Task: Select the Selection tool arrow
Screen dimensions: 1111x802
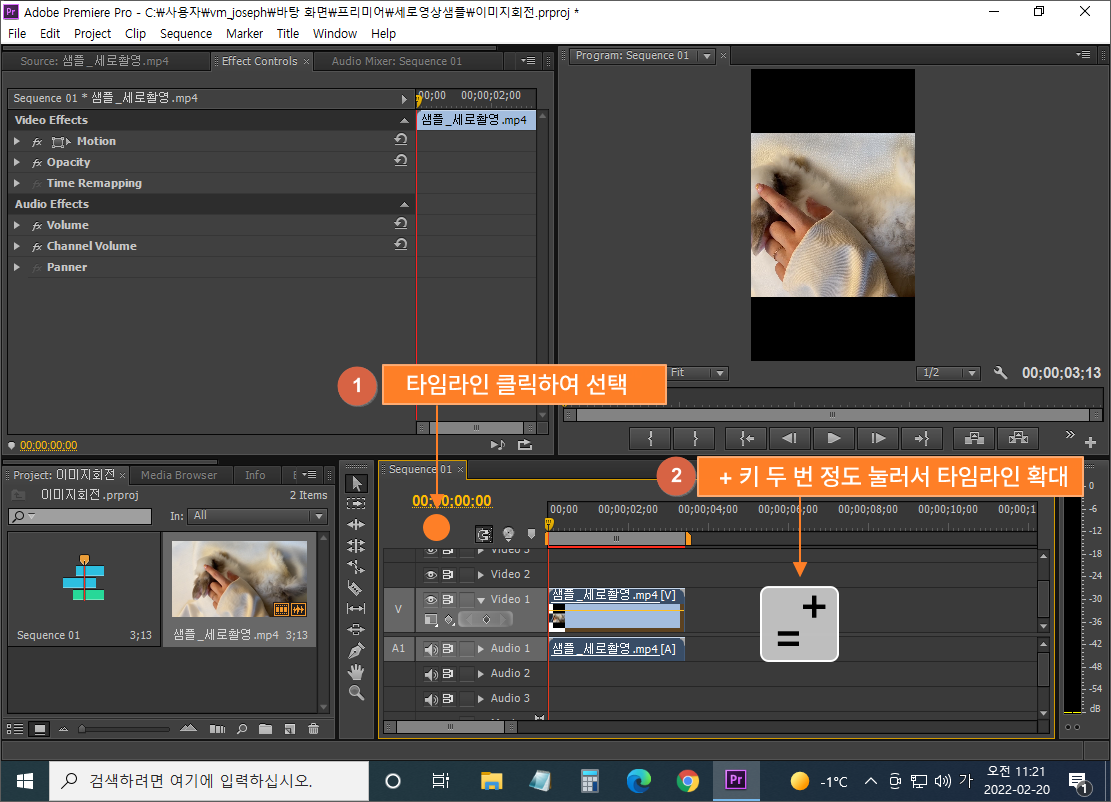Action: (356, 483)
